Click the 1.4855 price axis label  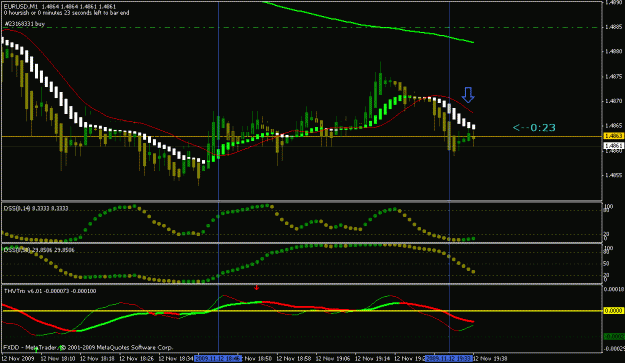614,175
